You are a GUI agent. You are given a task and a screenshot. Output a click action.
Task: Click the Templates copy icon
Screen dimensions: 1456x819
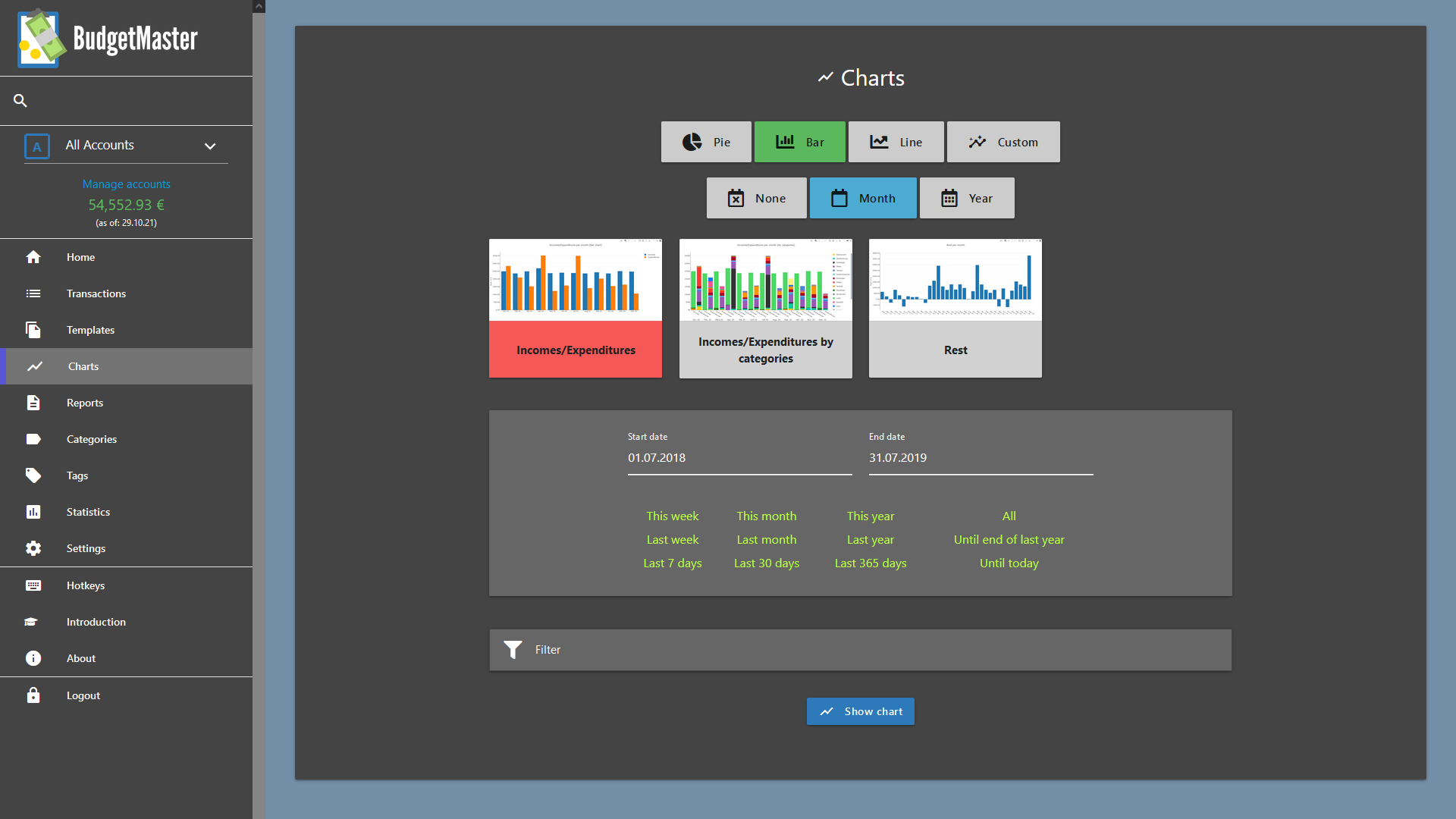point(33,330)
